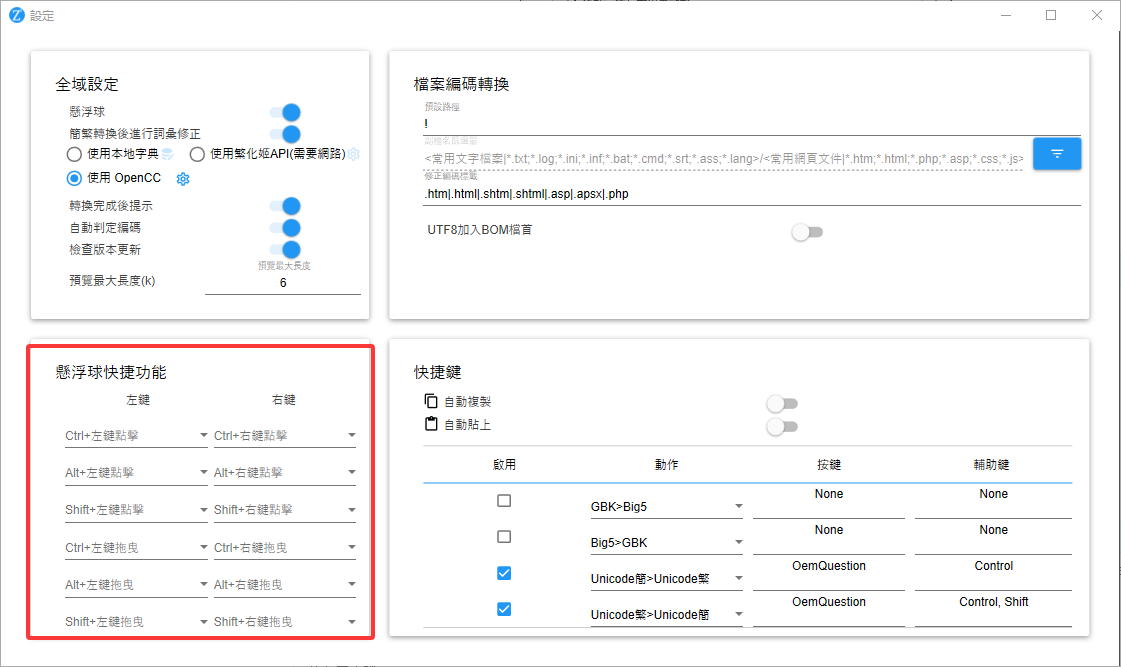1121x667 pixels.
Task: Expand the Alt+右鍵點擊 dropdown
Action: tap(285, 473)
